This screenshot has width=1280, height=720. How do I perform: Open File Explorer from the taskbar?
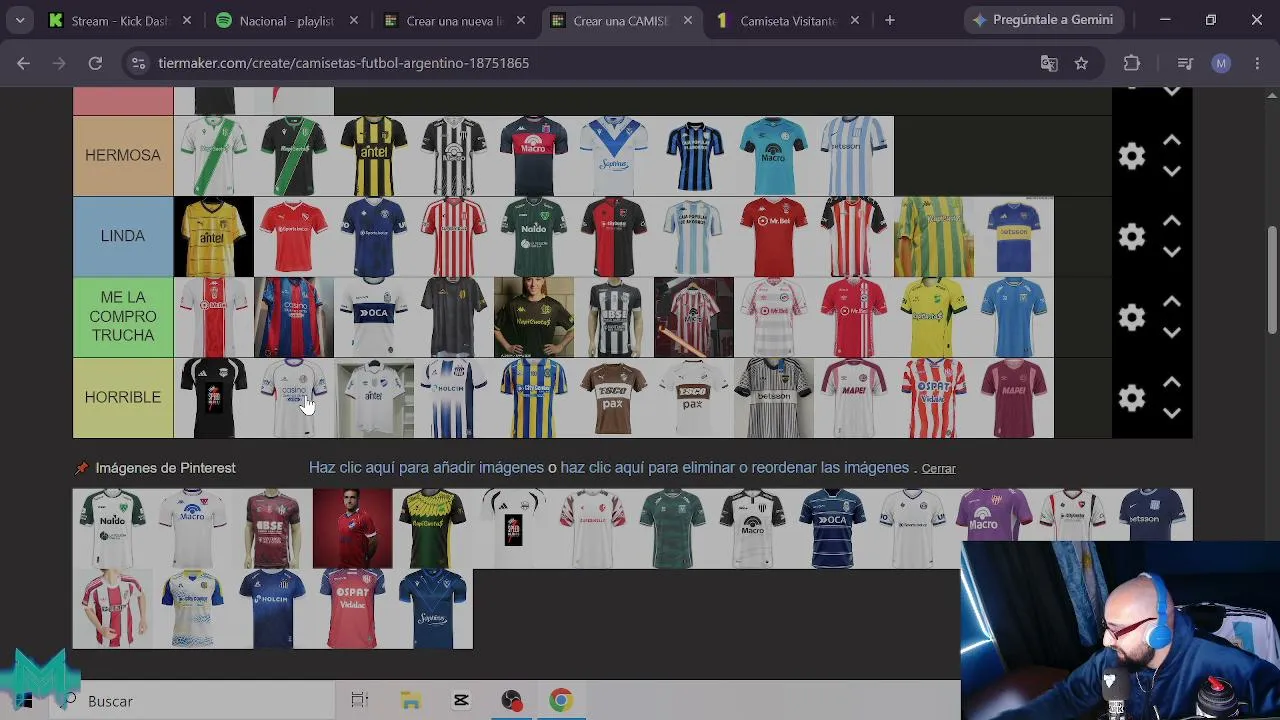click(411, 701)
